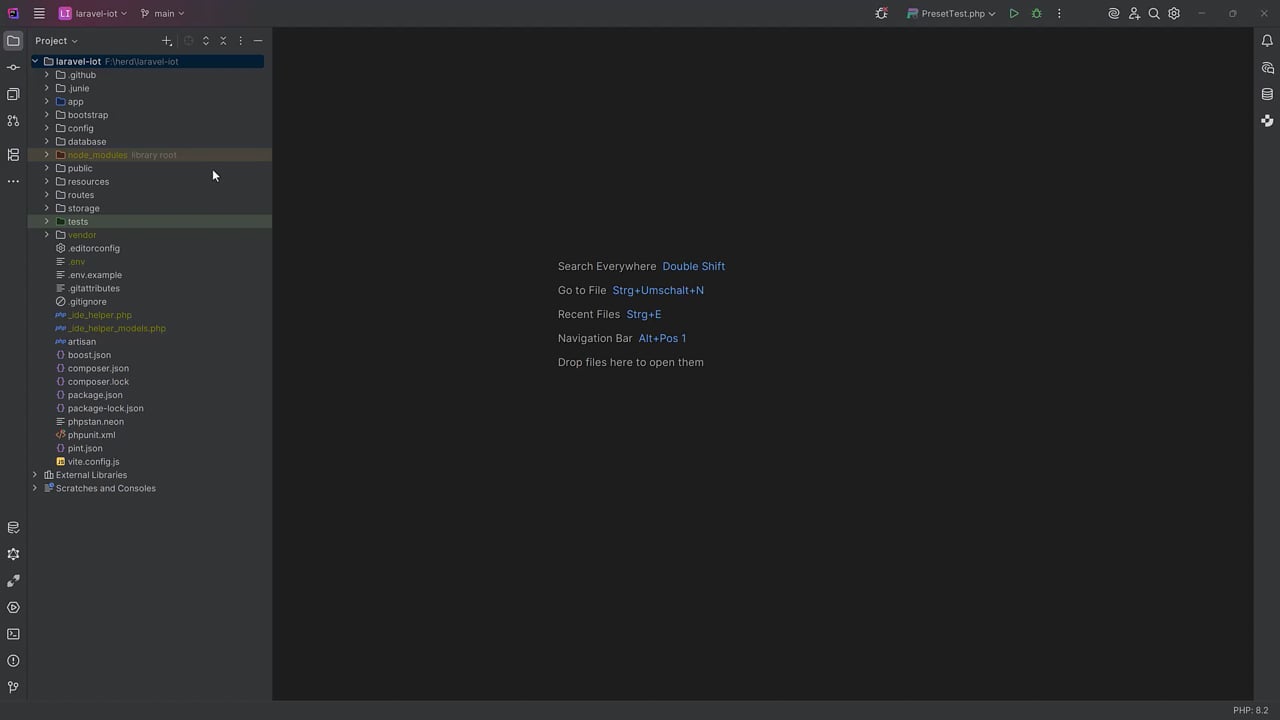Viewport: 1280px width, 720px height.
Task: Collapse all nodes in Project tree
Action: click(223, 41)
